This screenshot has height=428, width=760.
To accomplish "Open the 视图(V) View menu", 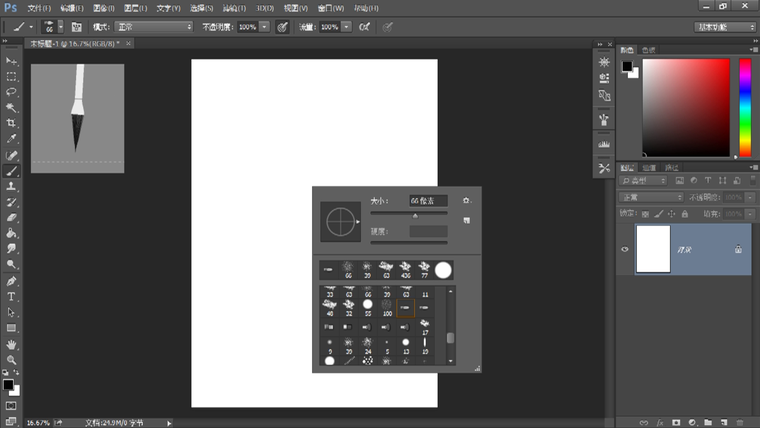I will [293, 8].
